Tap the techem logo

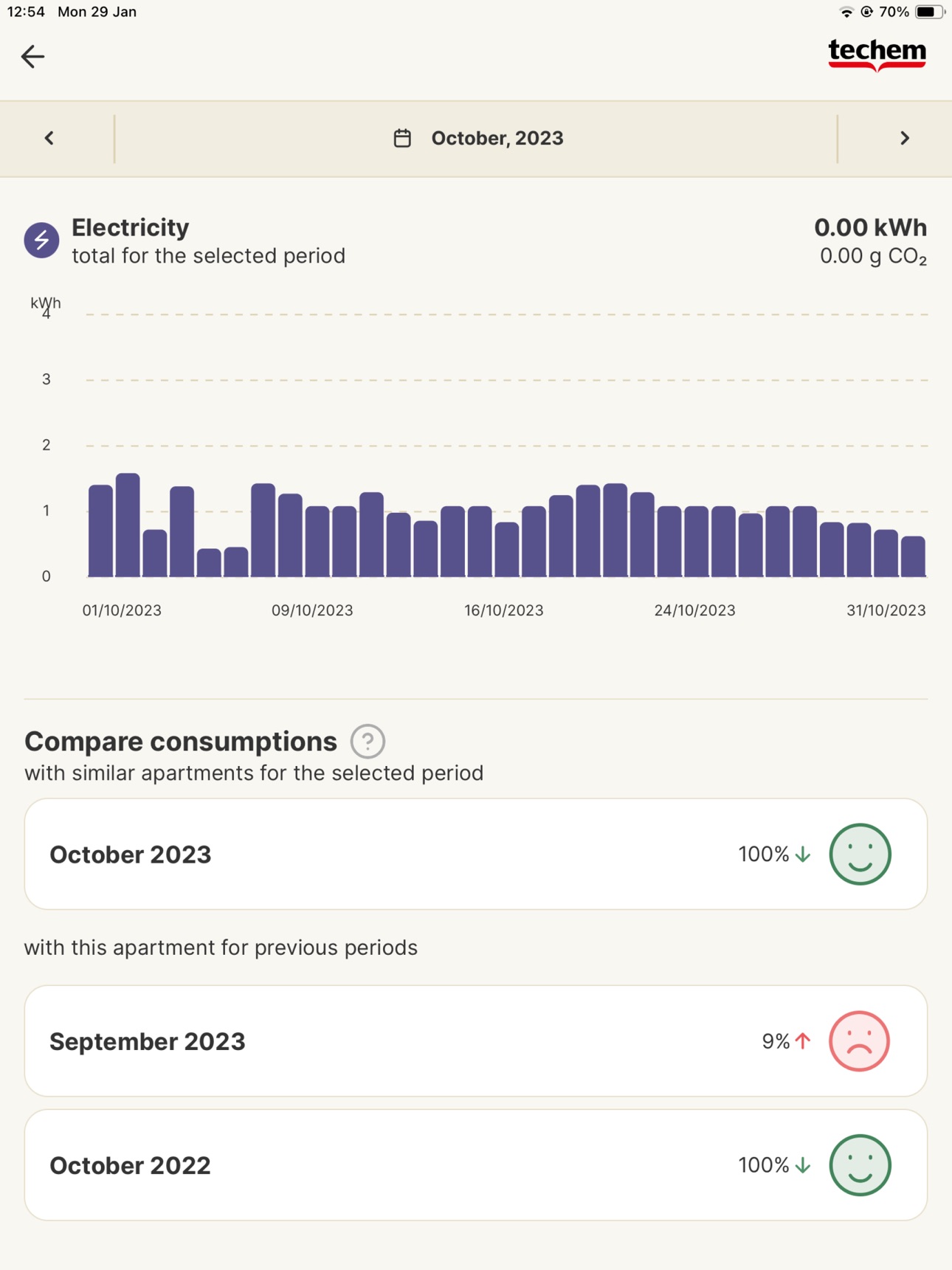[877, 55]
